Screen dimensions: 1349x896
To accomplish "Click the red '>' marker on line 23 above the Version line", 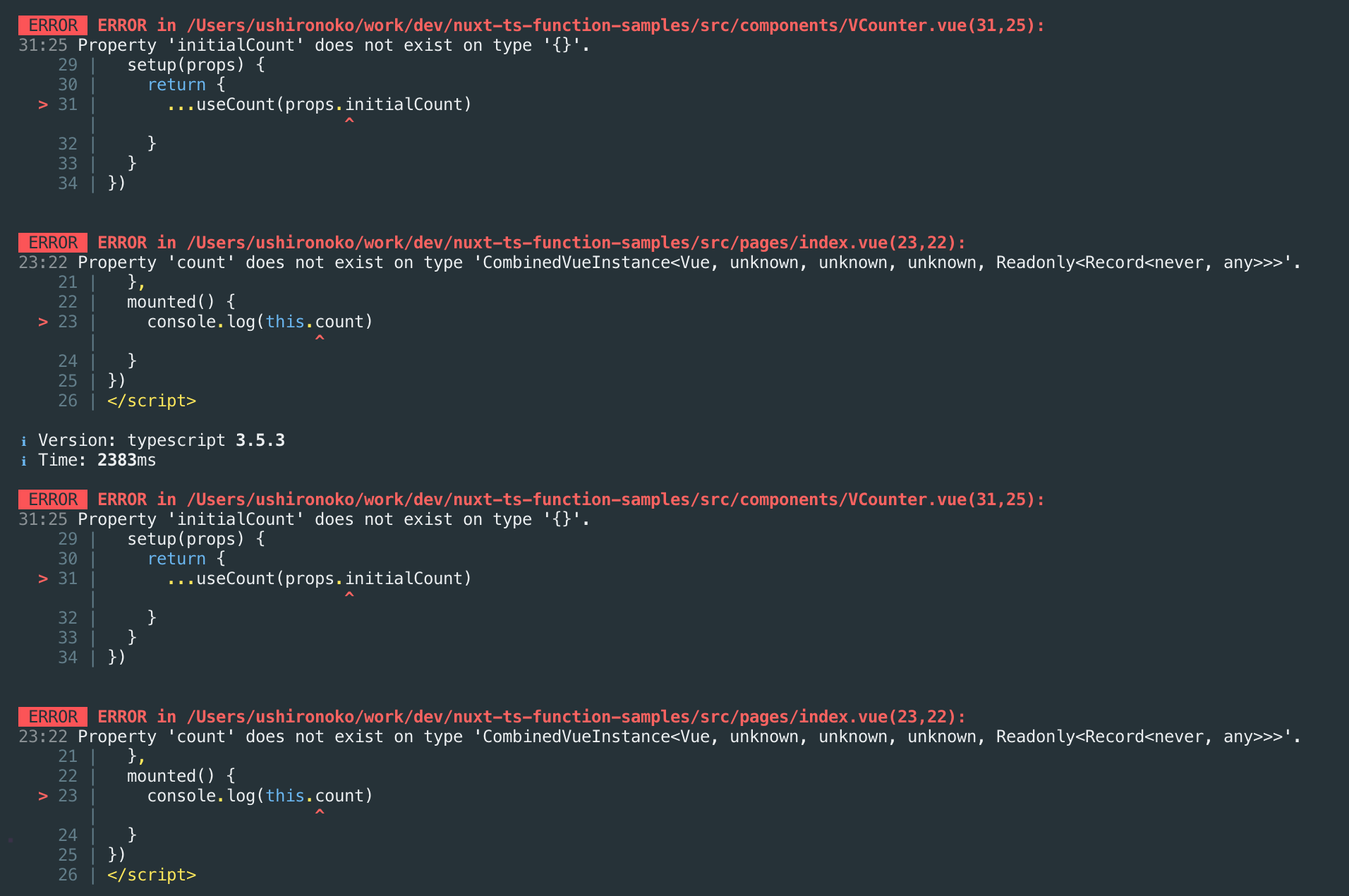I will 43,322.
